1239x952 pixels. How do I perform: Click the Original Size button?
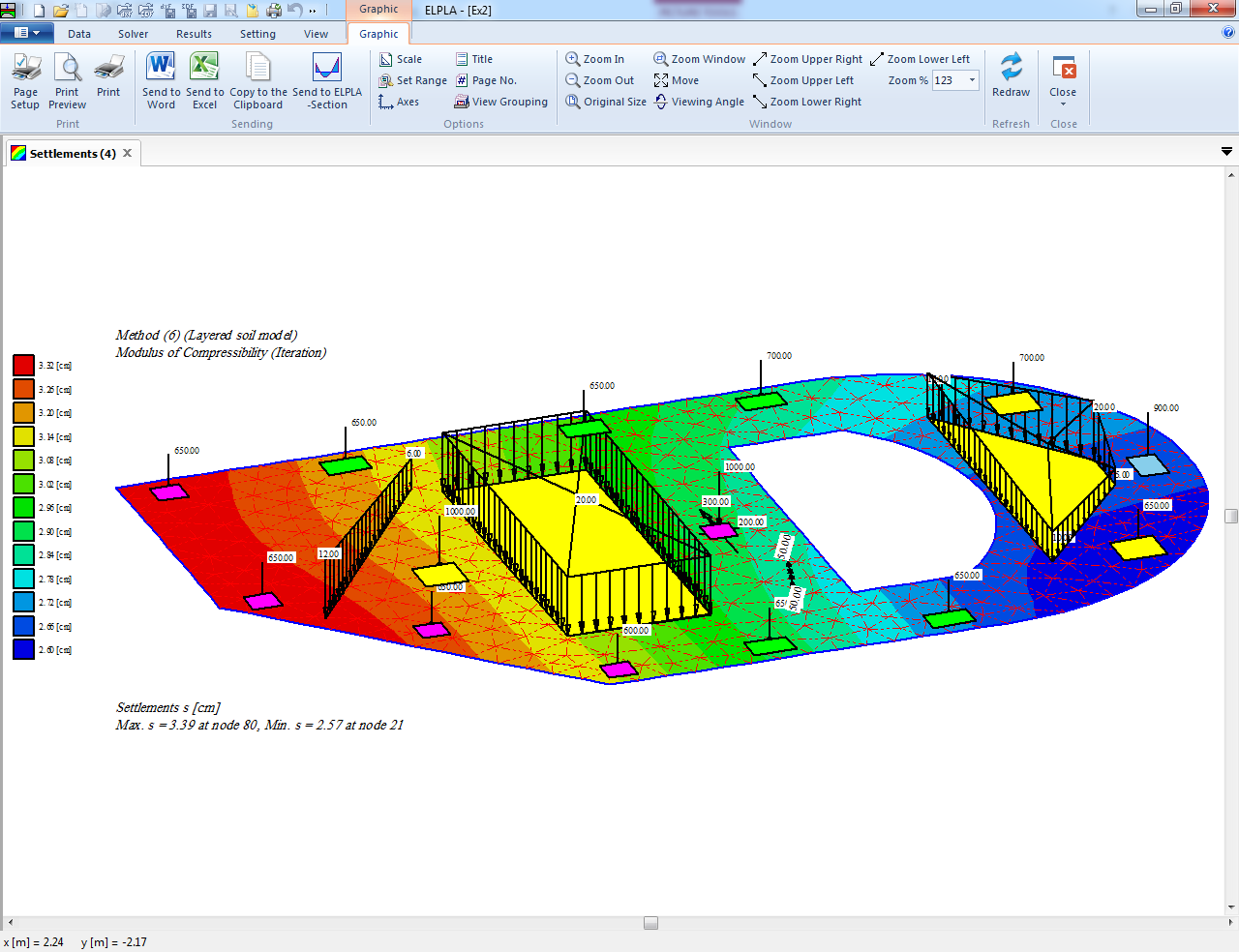click(606, 102)
